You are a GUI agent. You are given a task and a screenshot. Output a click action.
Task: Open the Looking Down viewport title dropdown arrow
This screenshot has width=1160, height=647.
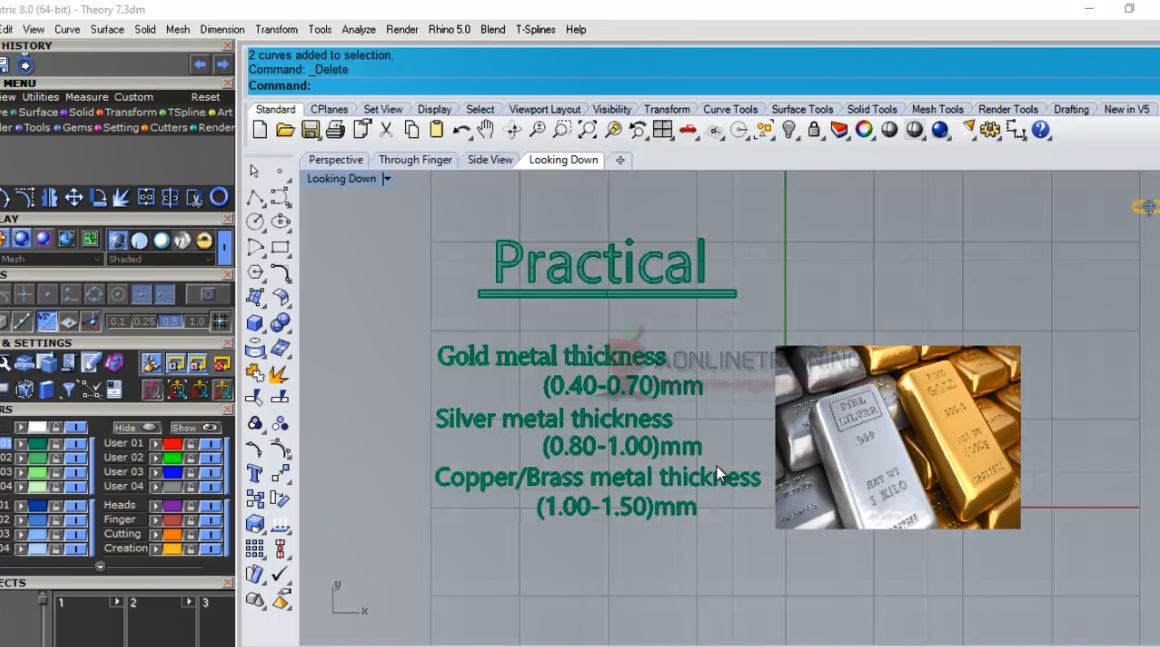387,179
